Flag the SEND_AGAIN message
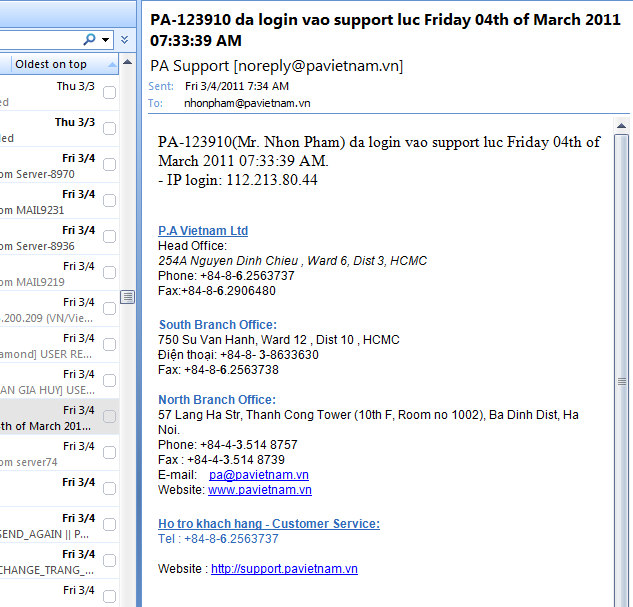 (x=109, y=525)
